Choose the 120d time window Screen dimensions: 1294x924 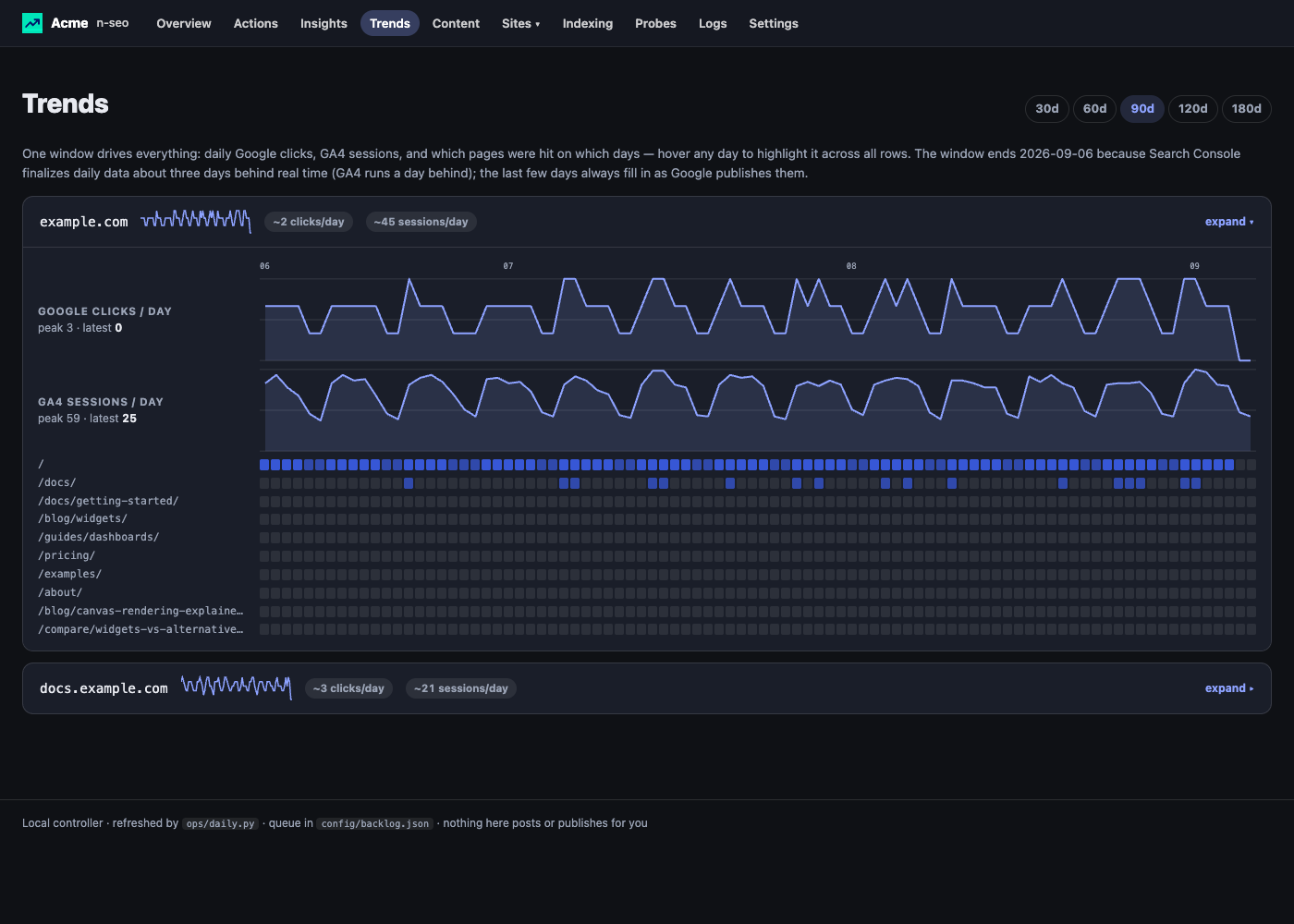1193,108
